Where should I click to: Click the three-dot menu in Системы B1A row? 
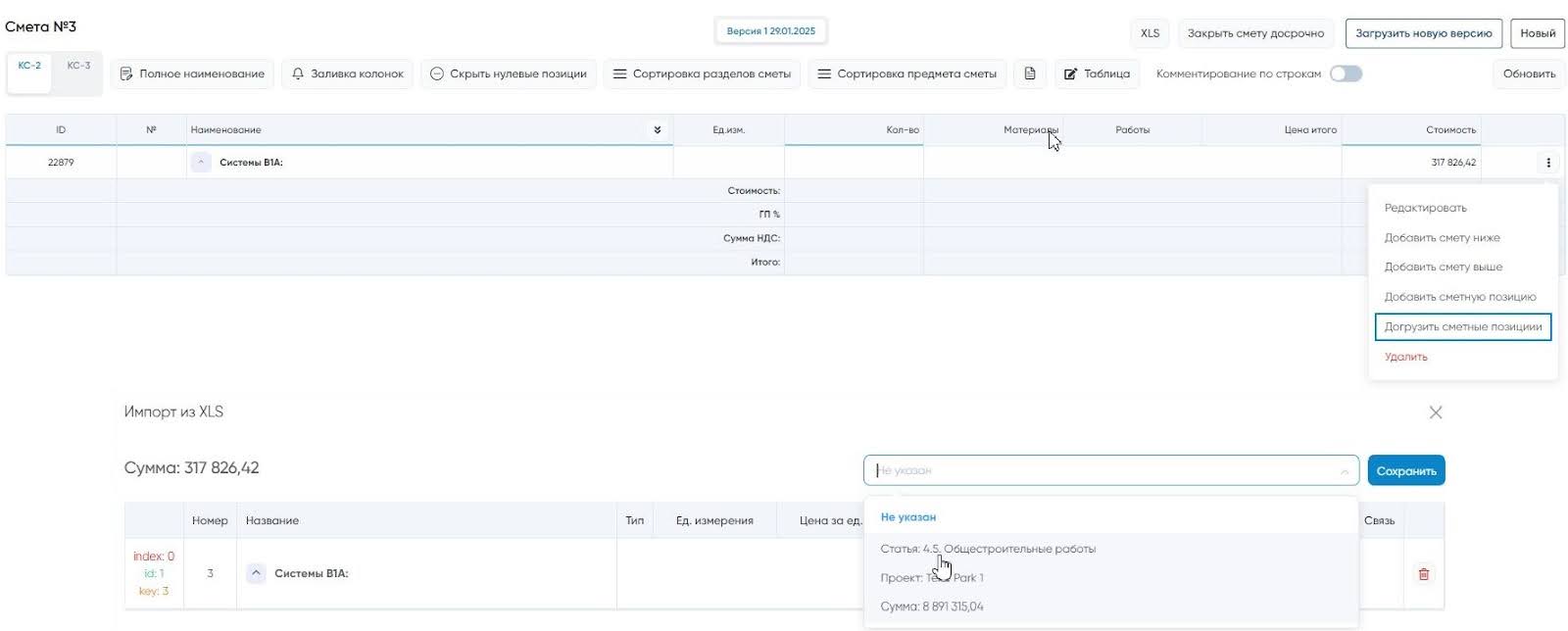point(1547,163)
